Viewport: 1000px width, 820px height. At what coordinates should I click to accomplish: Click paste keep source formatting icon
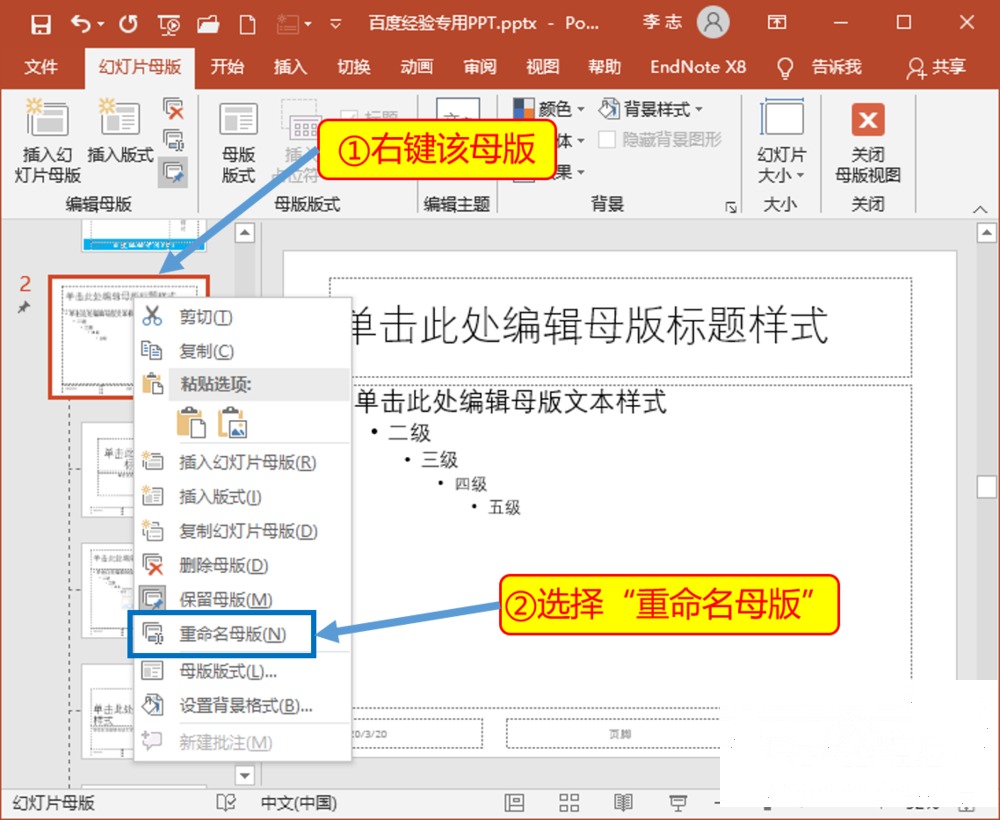click(x=191, y=421)
